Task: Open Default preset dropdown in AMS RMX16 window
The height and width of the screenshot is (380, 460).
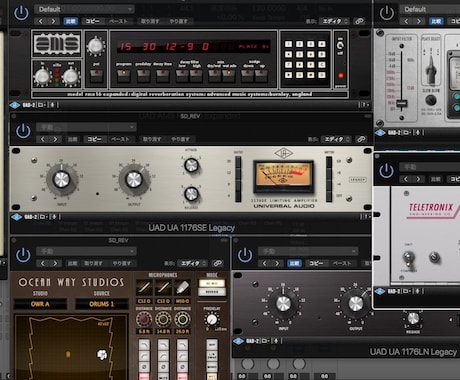Action: point(84,9)
